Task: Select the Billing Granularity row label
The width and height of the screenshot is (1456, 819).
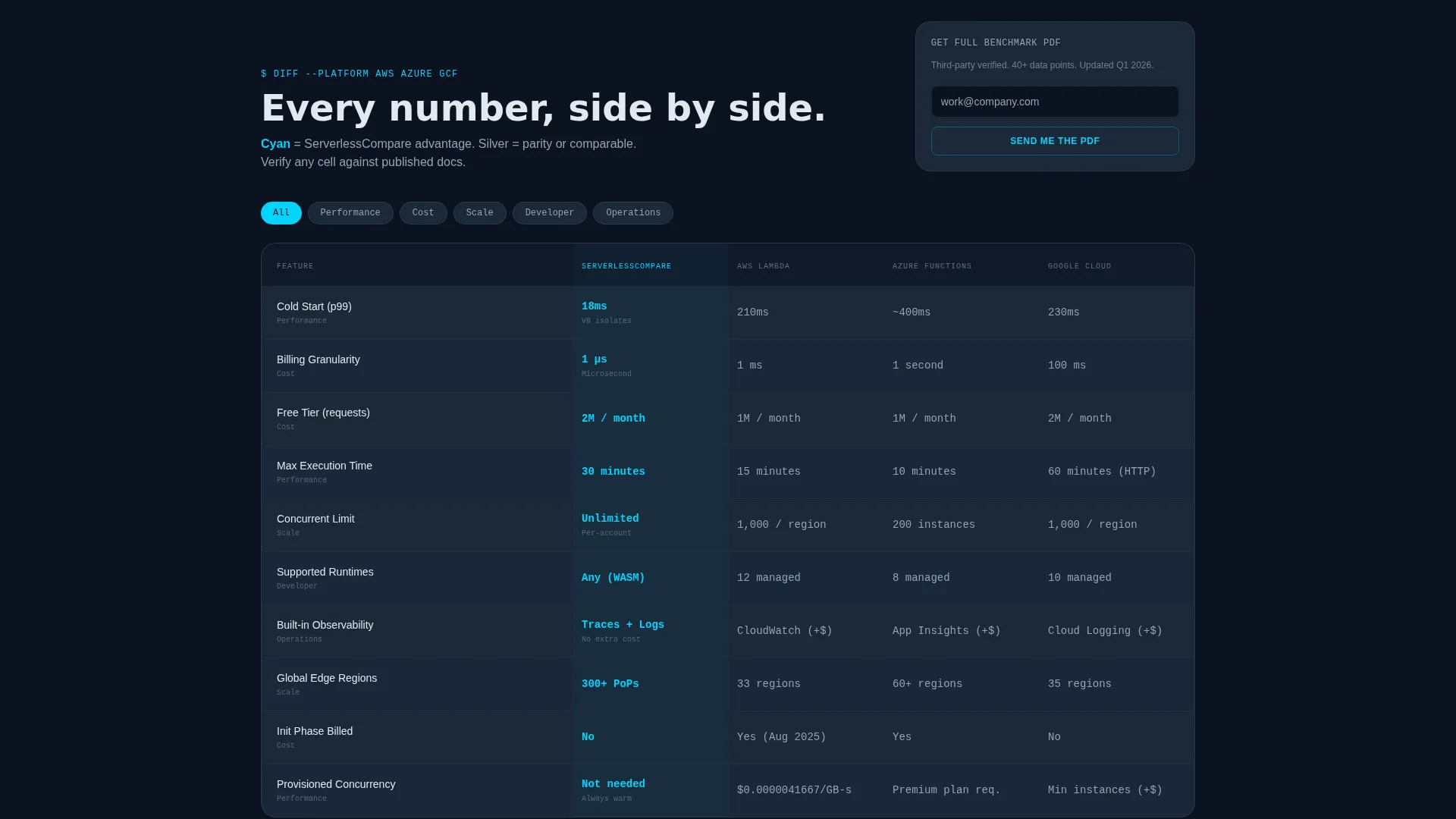Action: [318, 359]
